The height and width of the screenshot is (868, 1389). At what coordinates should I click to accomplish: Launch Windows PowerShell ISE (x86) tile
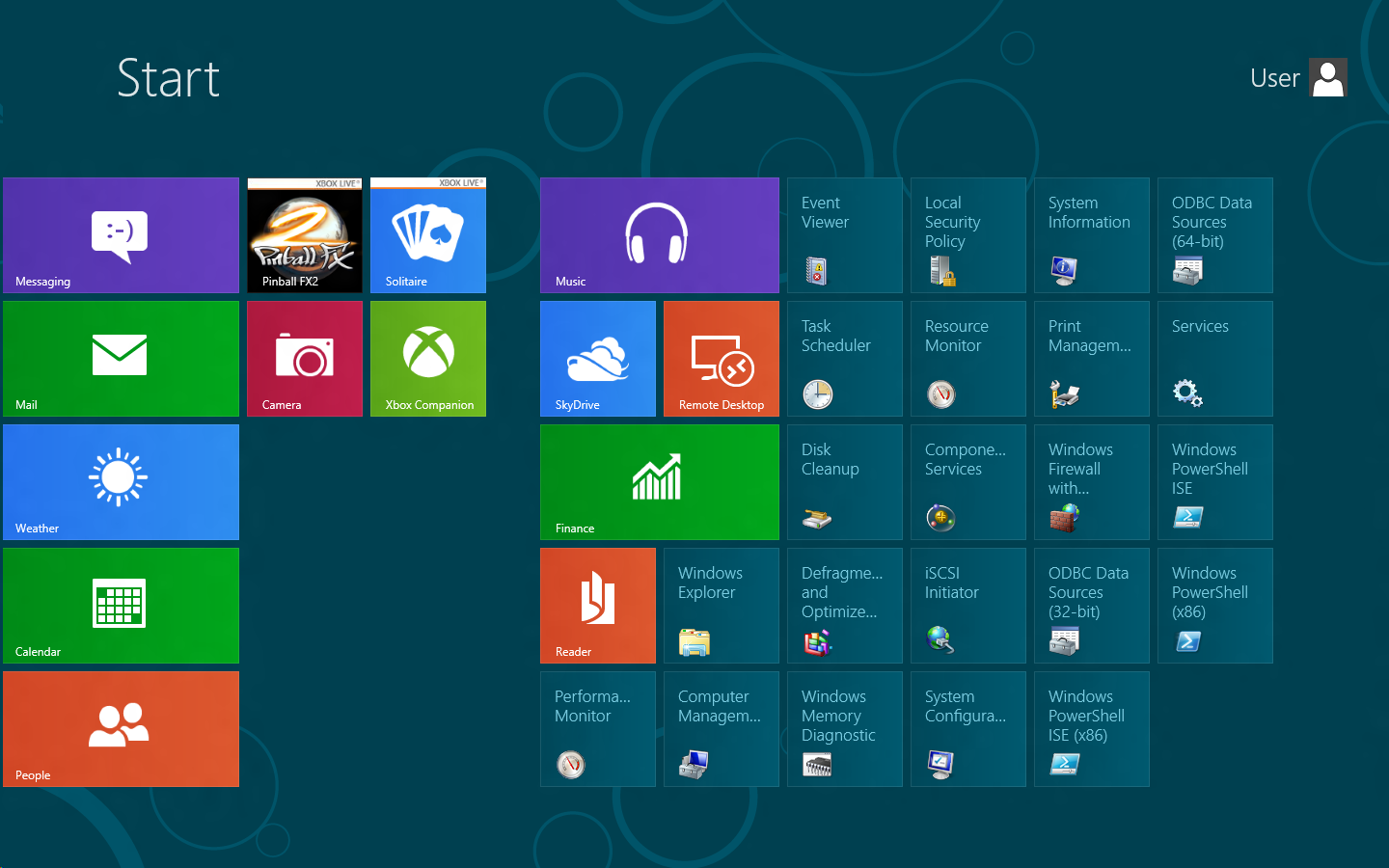click(1092, 729)
